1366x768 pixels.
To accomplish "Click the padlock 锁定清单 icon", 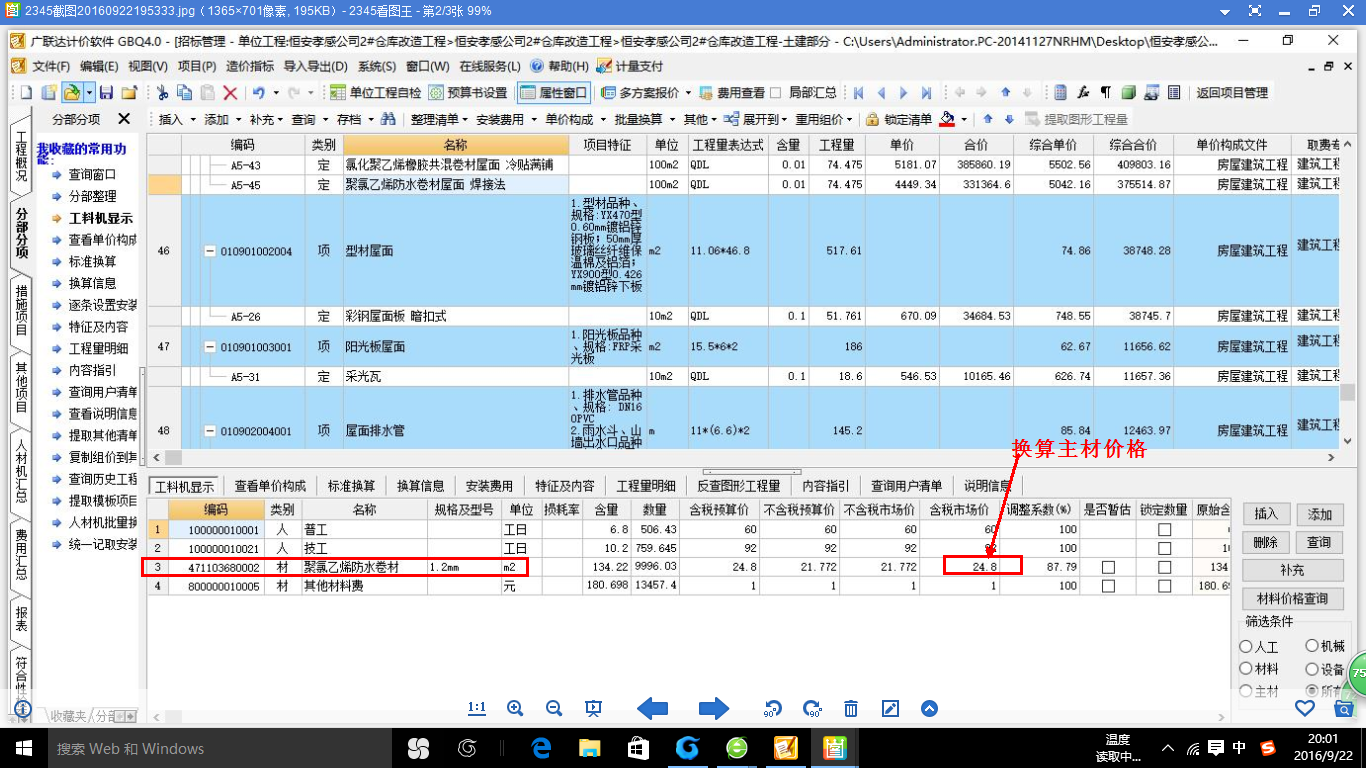I will tap(872, 119).
